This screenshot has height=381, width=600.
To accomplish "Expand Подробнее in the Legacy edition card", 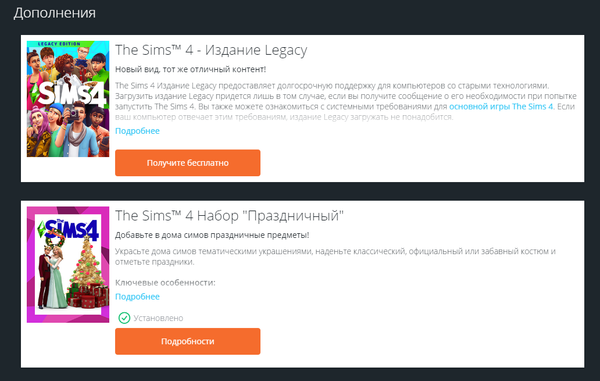I will (137, 131).
